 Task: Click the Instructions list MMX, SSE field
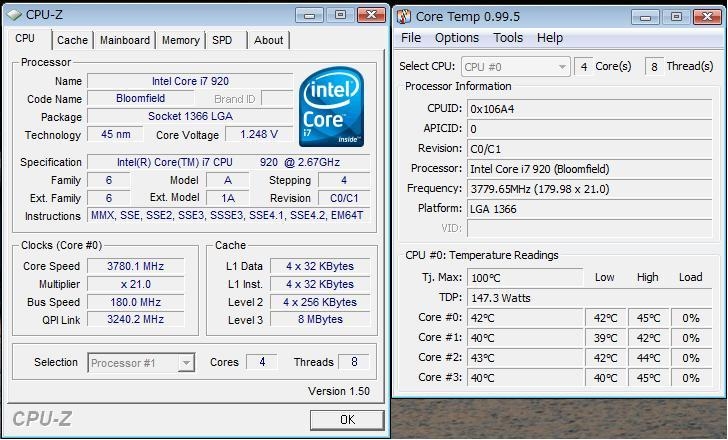tap(228, 215)
